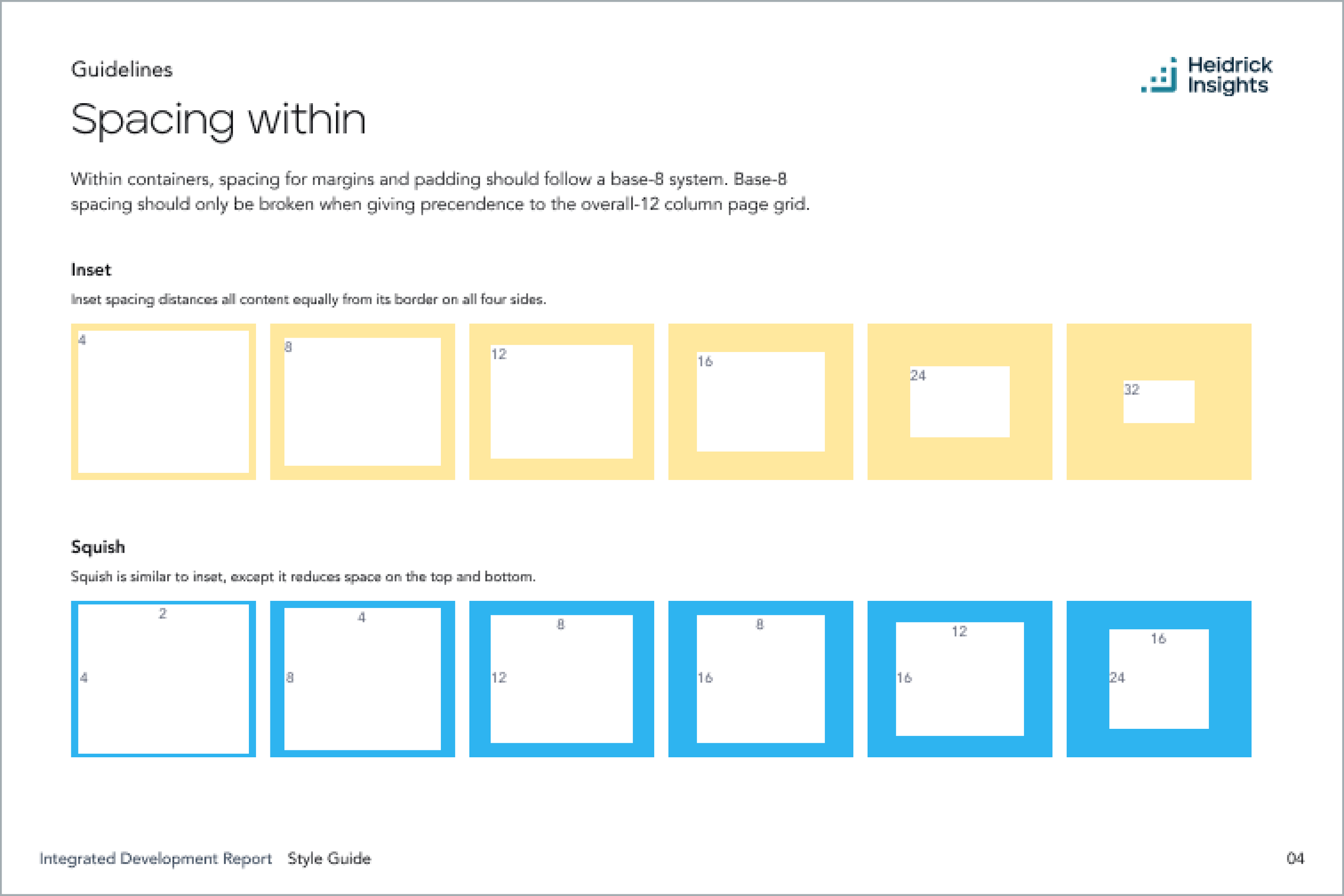Click the page number 04
Screen dimensions: 1344x896
tap(1295, 858)
